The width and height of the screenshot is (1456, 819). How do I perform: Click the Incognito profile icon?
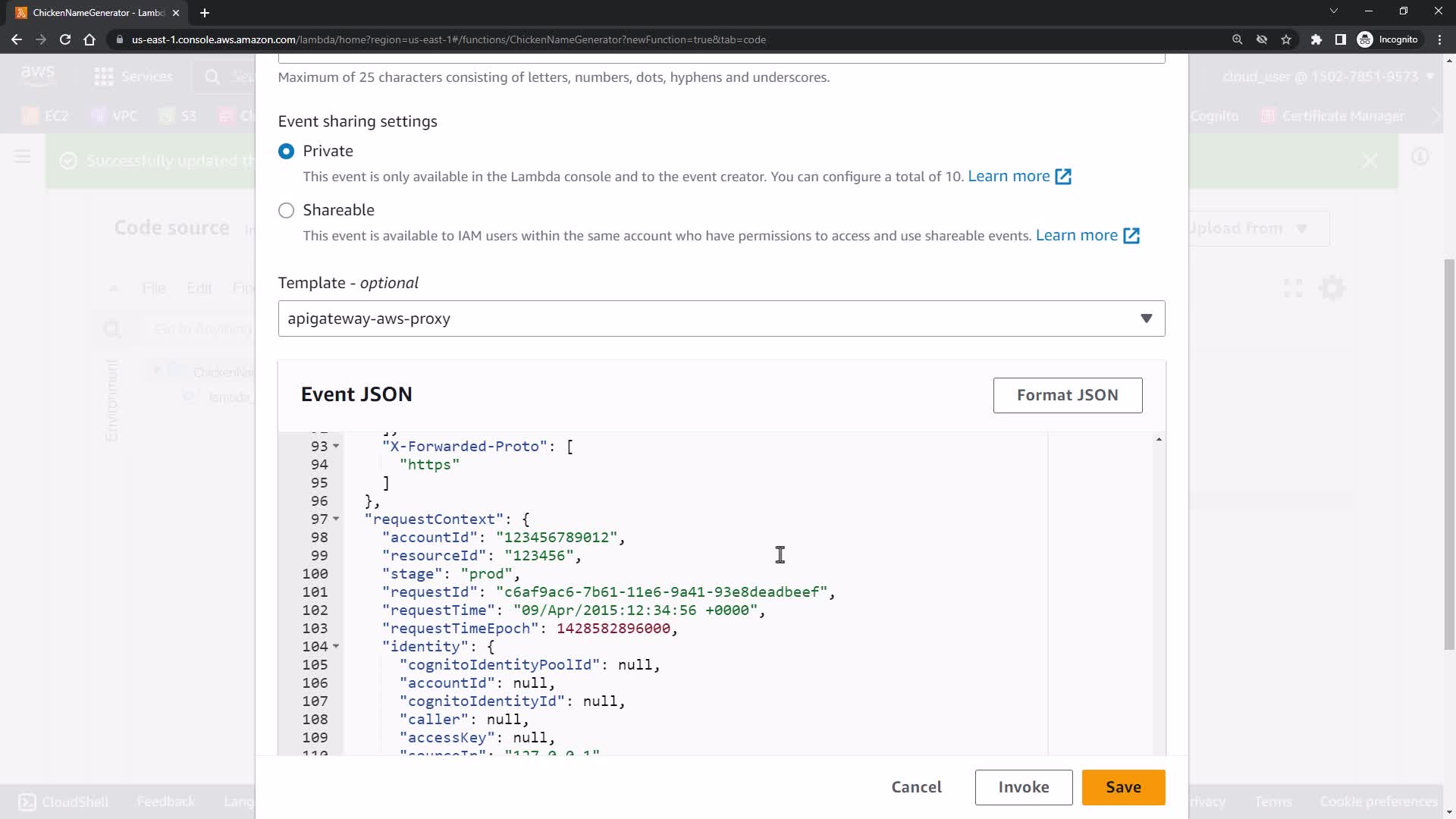tap(1366, 39)
